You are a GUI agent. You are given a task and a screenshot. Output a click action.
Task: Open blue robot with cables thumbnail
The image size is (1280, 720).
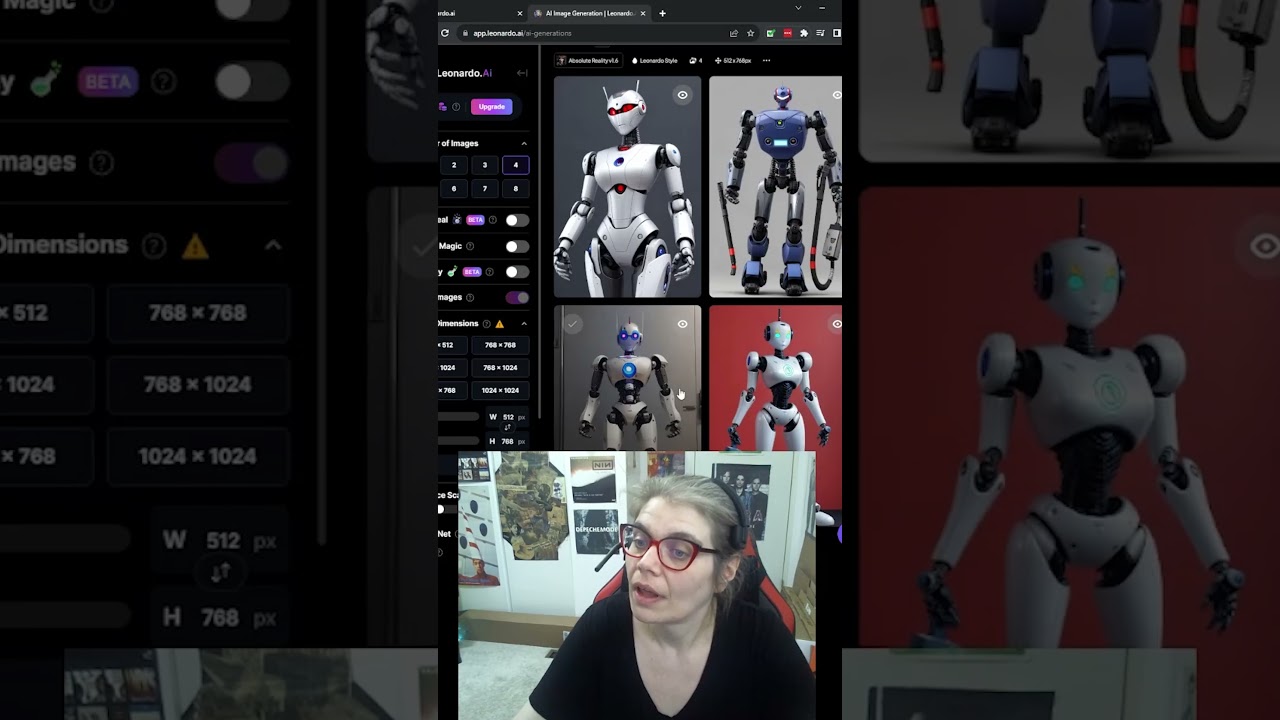pos(775,187)
